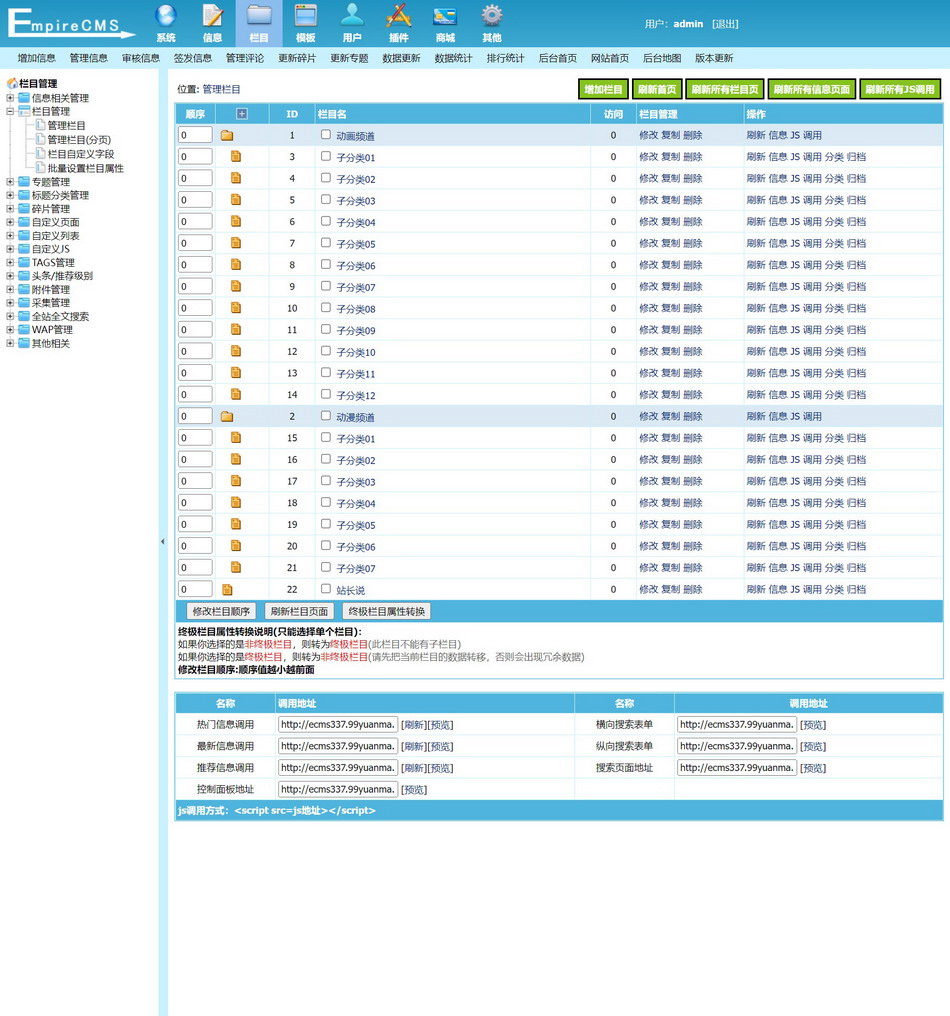Expand the 标题分类管理 tree node
Screen dimensions: 950x1016
click(x=10, y=195)
